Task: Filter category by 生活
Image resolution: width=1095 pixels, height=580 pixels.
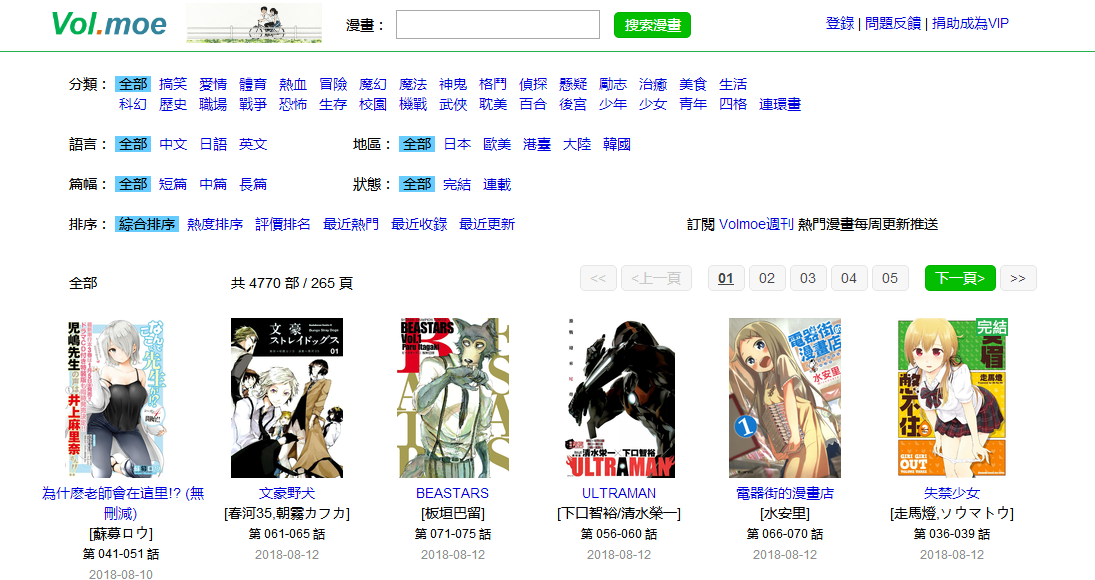Action: [x=733, y=84]
